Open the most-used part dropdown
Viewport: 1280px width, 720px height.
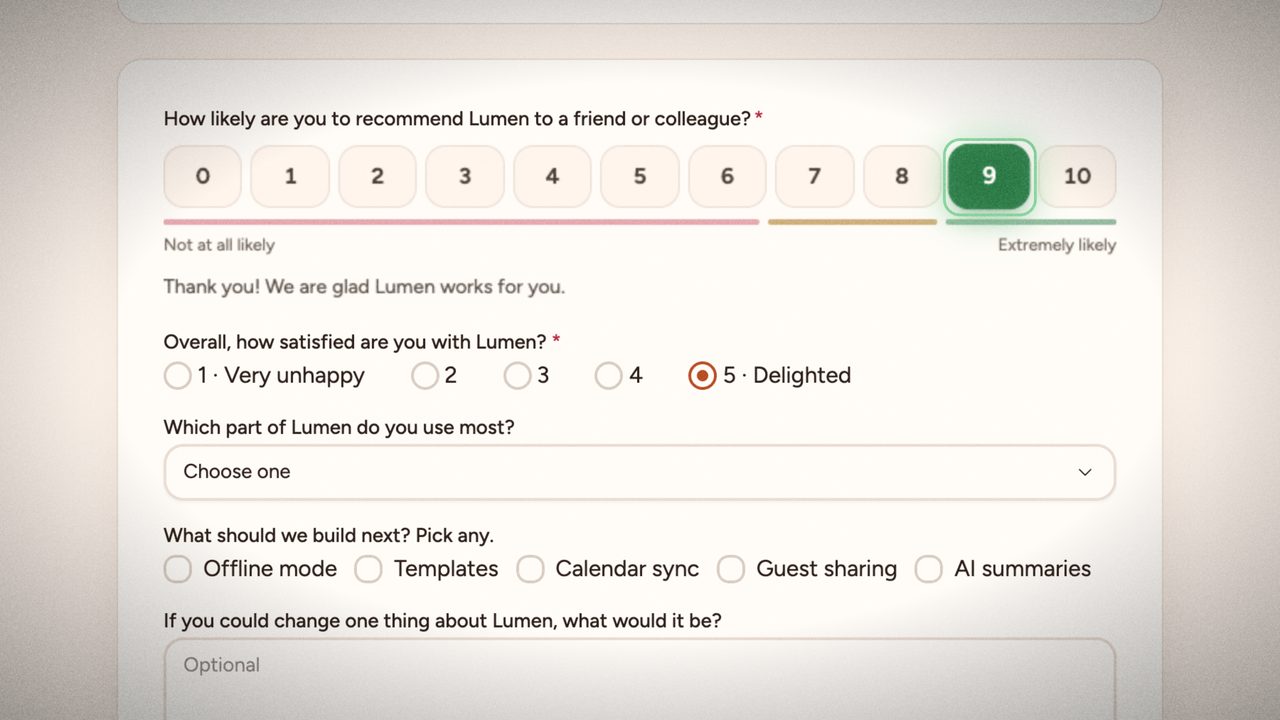640,472
